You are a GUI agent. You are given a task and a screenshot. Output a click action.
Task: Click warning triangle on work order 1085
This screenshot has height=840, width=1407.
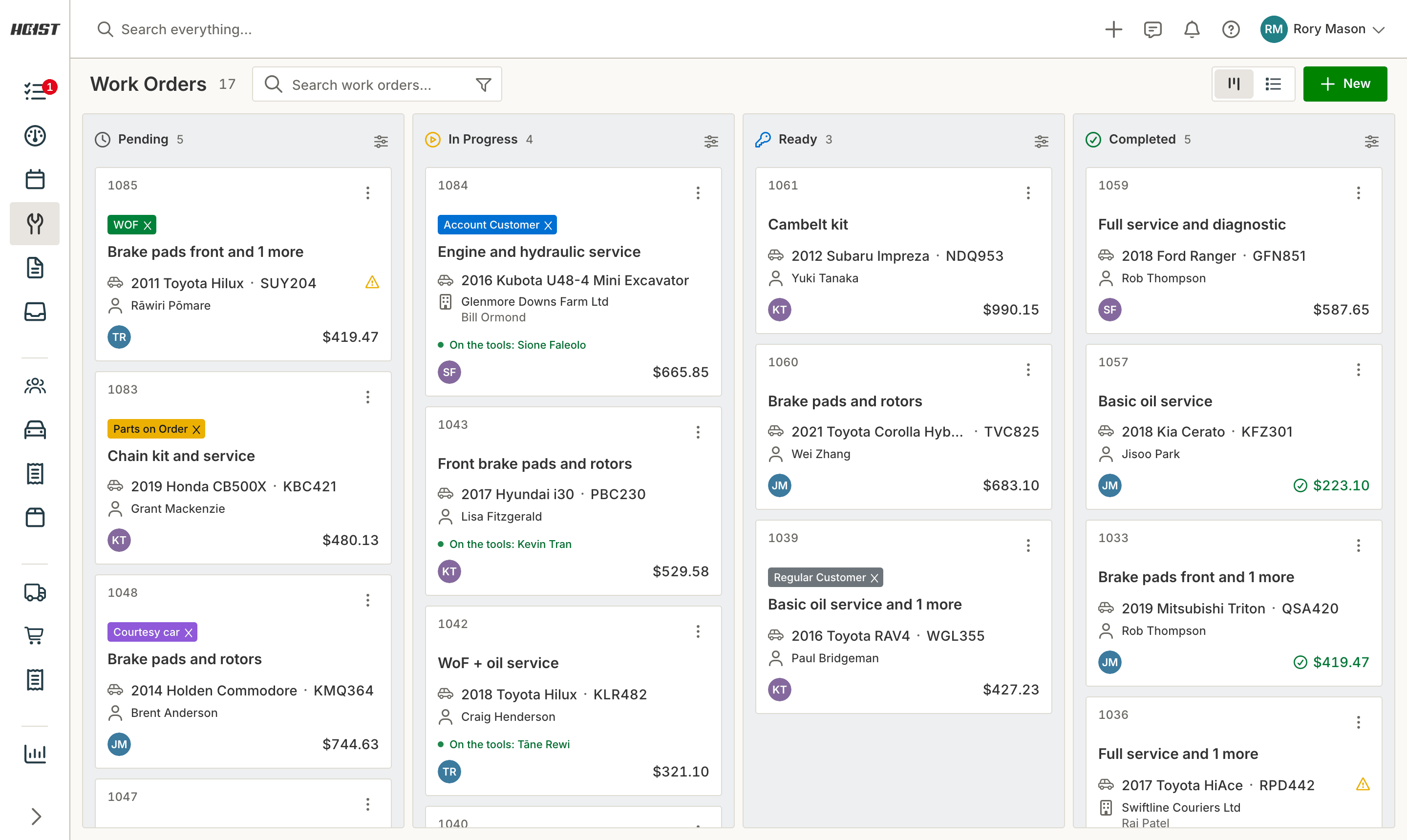tap(372, 282)
